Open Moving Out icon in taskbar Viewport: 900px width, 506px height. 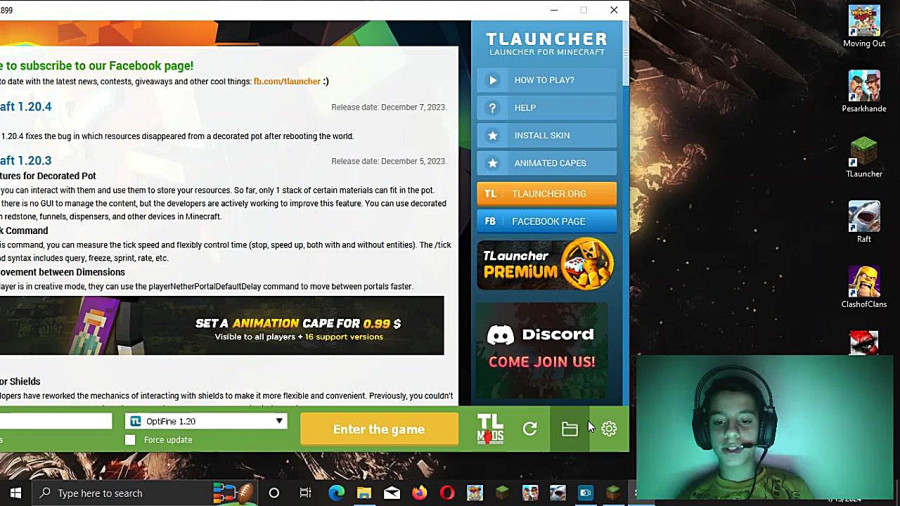475,493
